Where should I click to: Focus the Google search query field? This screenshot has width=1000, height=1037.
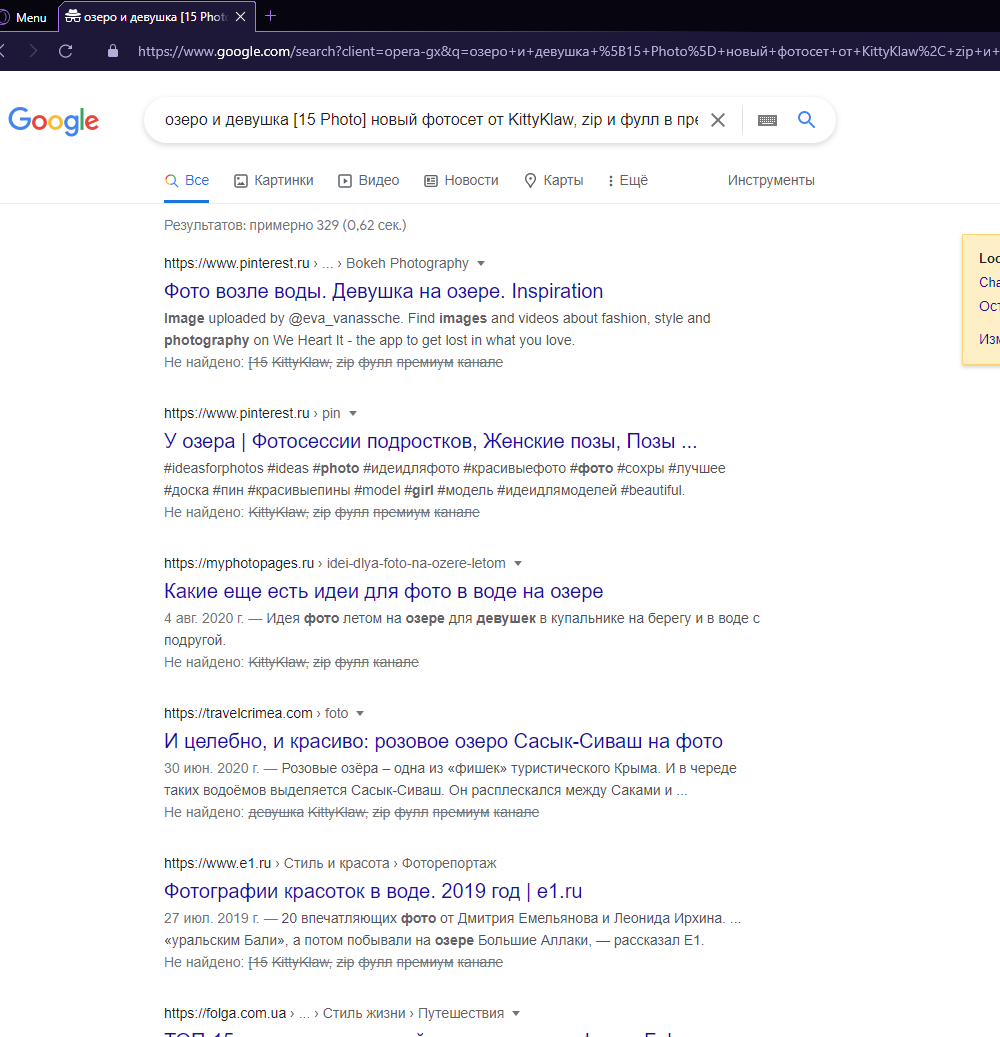(431, 120)
